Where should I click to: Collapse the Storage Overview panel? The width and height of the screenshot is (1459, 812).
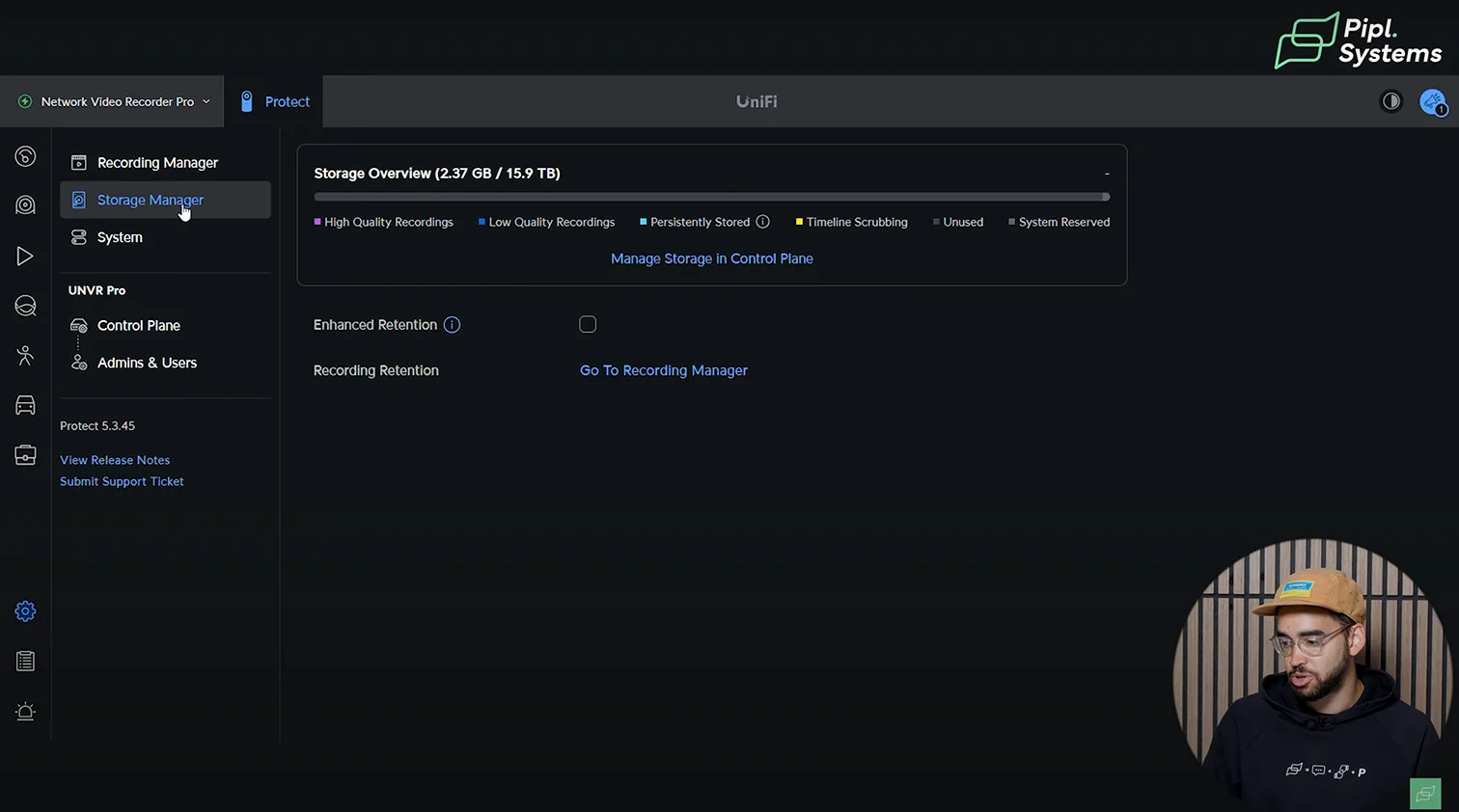pyautogui.click(x=1107, y=174)
